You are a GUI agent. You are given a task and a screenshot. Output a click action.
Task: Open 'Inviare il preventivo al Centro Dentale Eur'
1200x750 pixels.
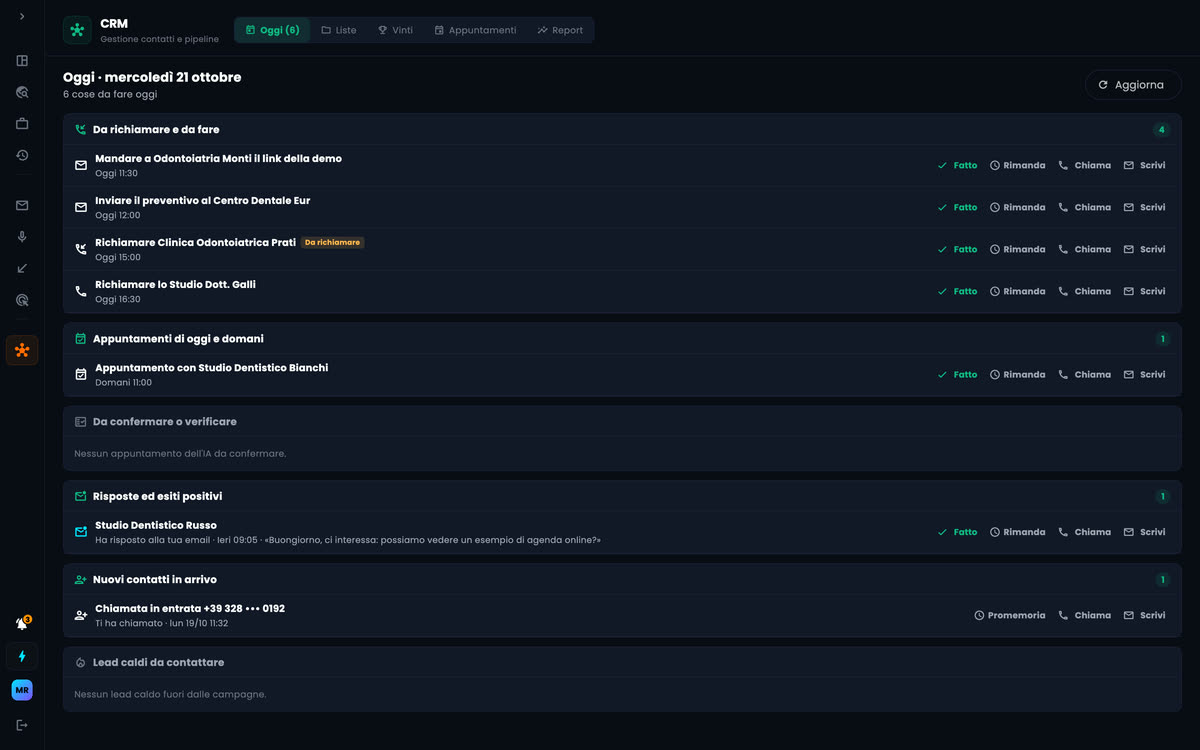pyautogui.click(x=203, y=201)
